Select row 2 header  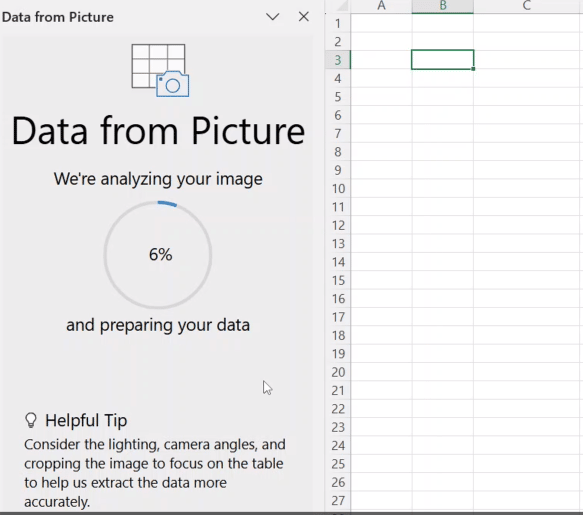338,42
